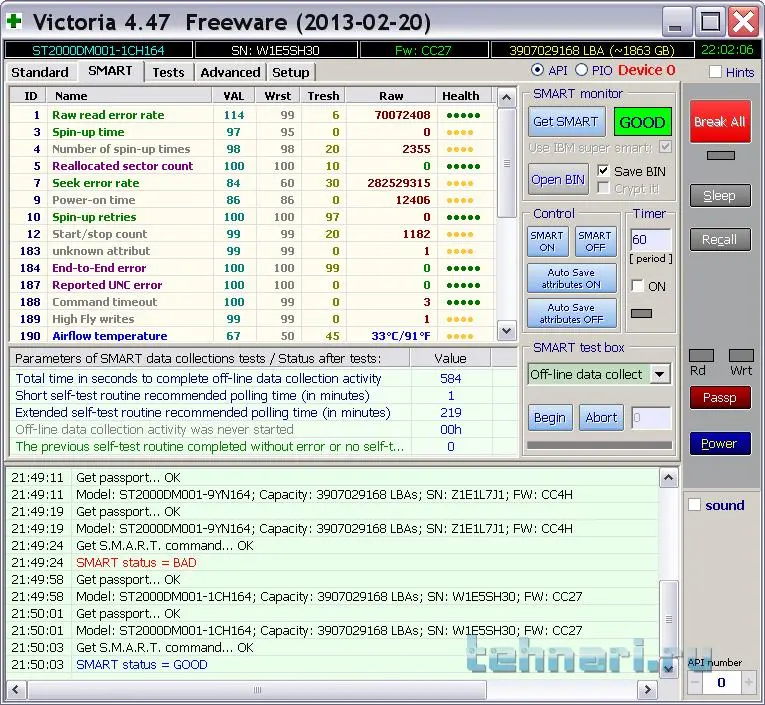Viewport: 765px width, 705px height.
Task: Open the Setup tab
Action: (291, 72)
